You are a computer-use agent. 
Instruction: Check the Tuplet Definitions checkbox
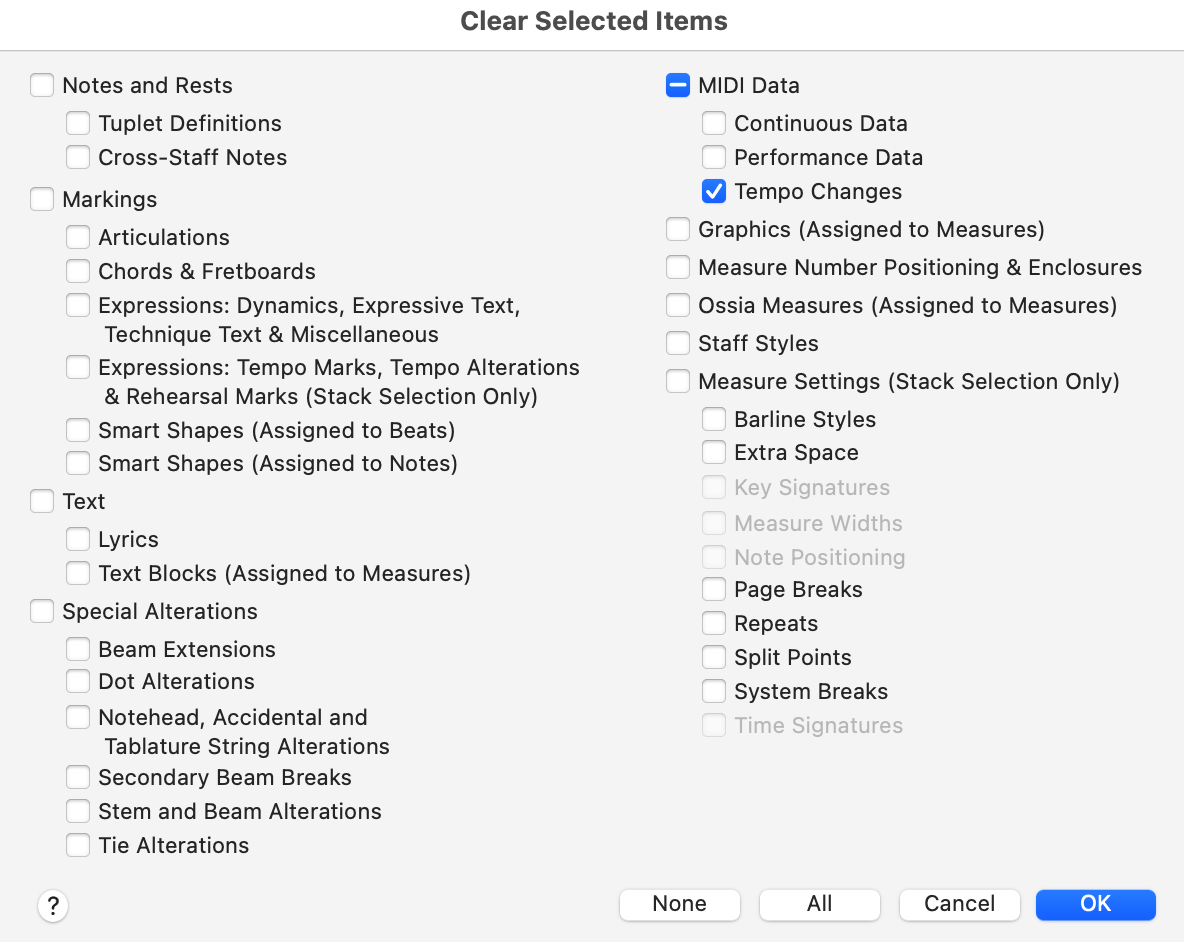coord(78,123)
